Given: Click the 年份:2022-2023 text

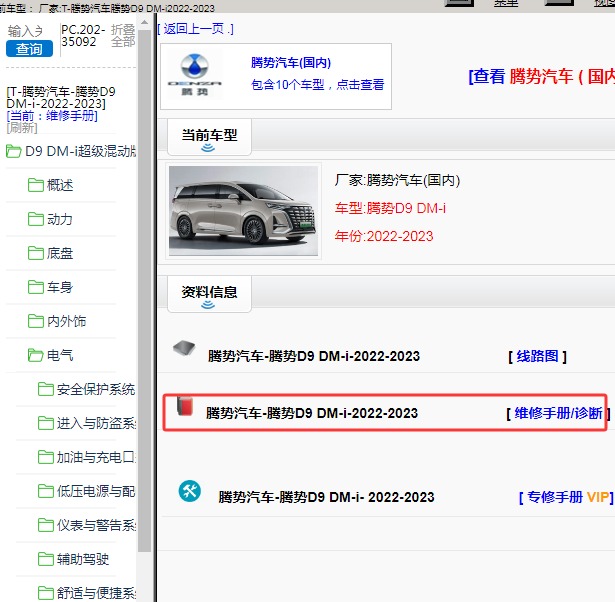Looking at the screenshot, I should pos(384,236).
